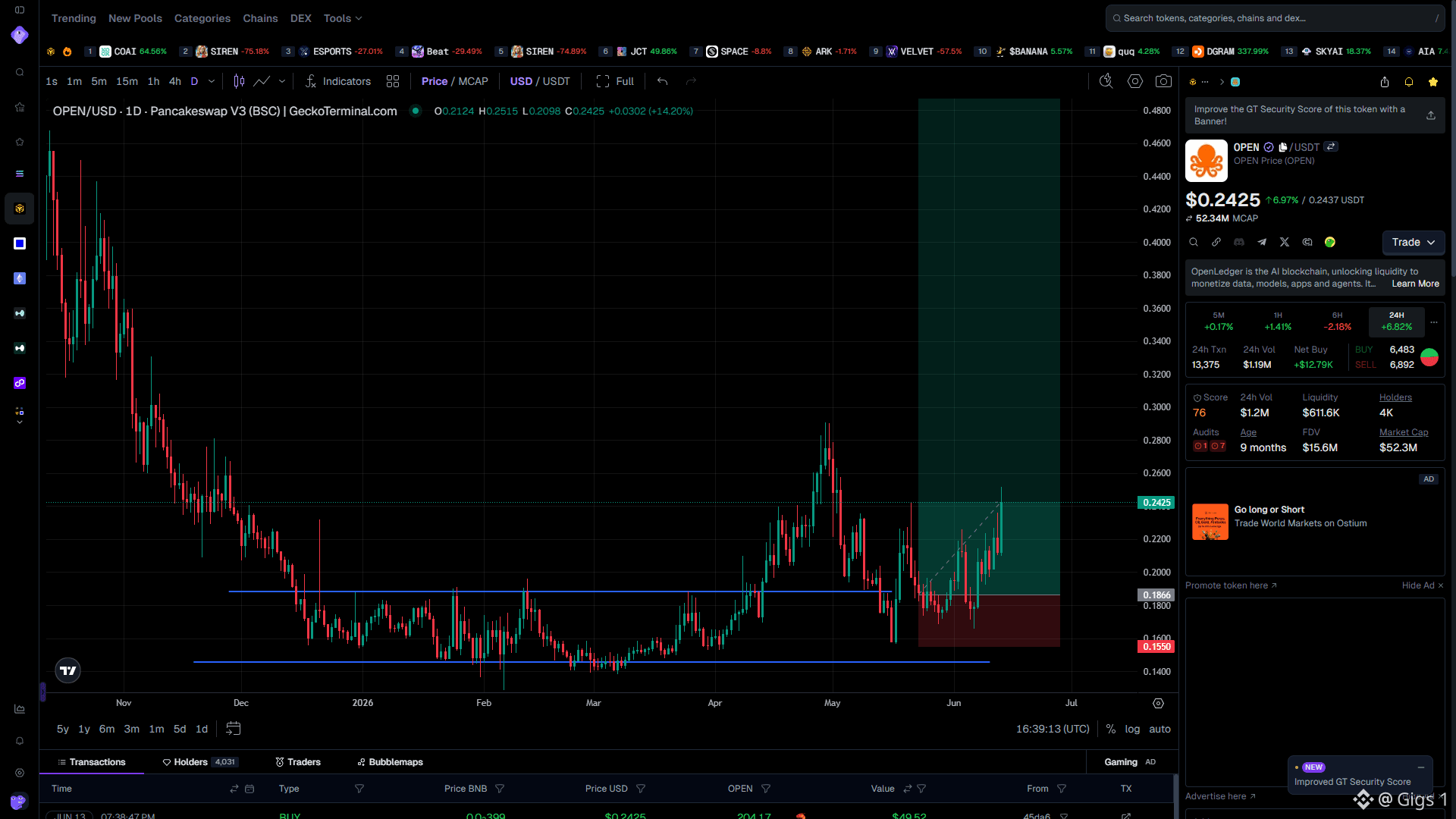Open token explorer search icon
Viewport: 1456px width, 819px height.
coord(1194,243)
